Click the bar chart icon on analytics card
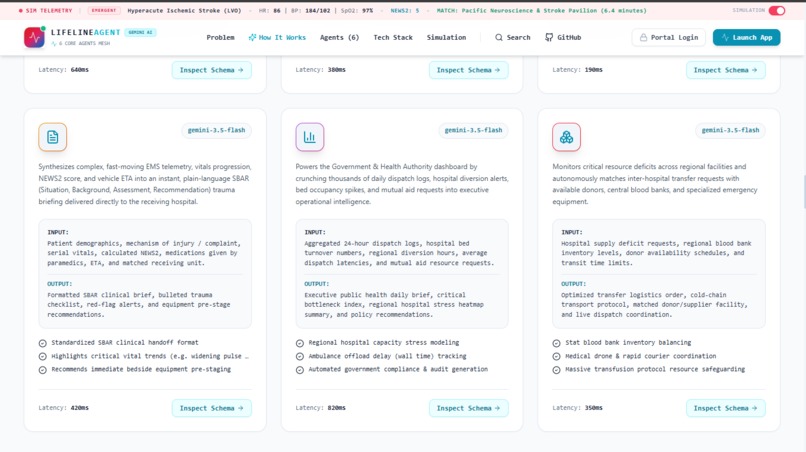The image size is (806, 452). [x=309, y=137]
